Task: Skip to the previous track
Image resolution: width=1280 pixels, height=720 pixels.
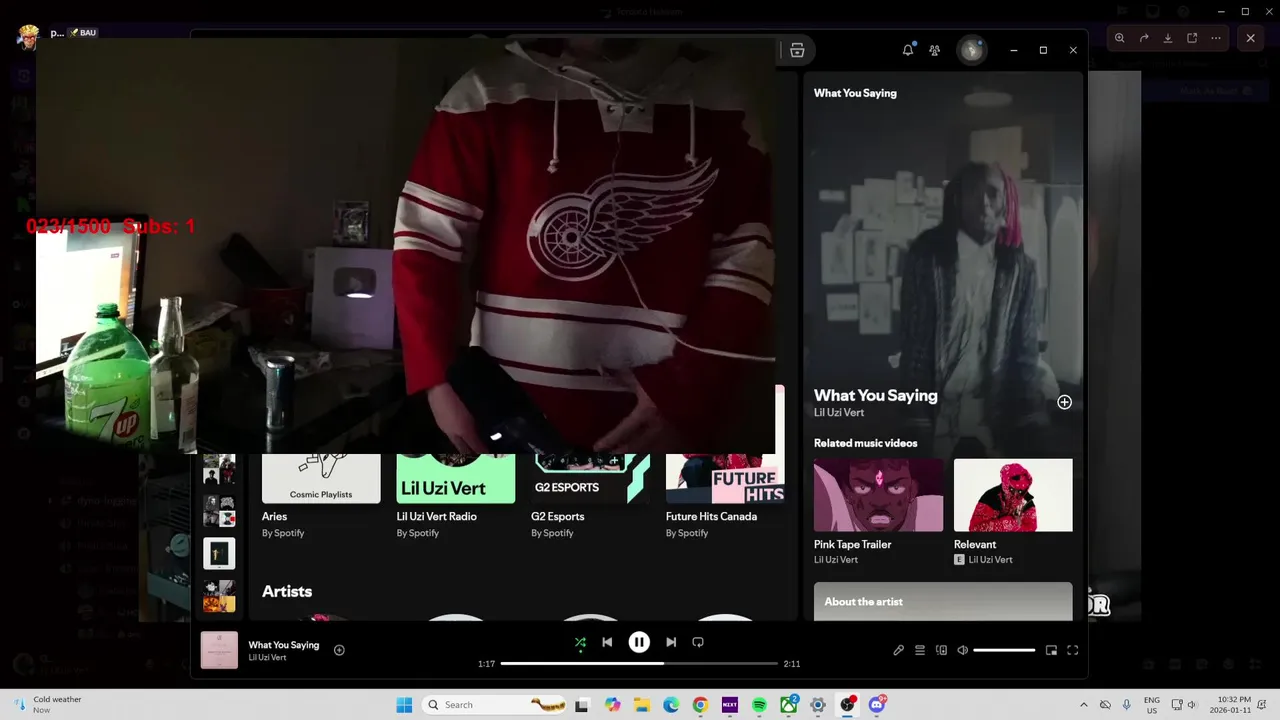Action: click(x=607, y=642)
